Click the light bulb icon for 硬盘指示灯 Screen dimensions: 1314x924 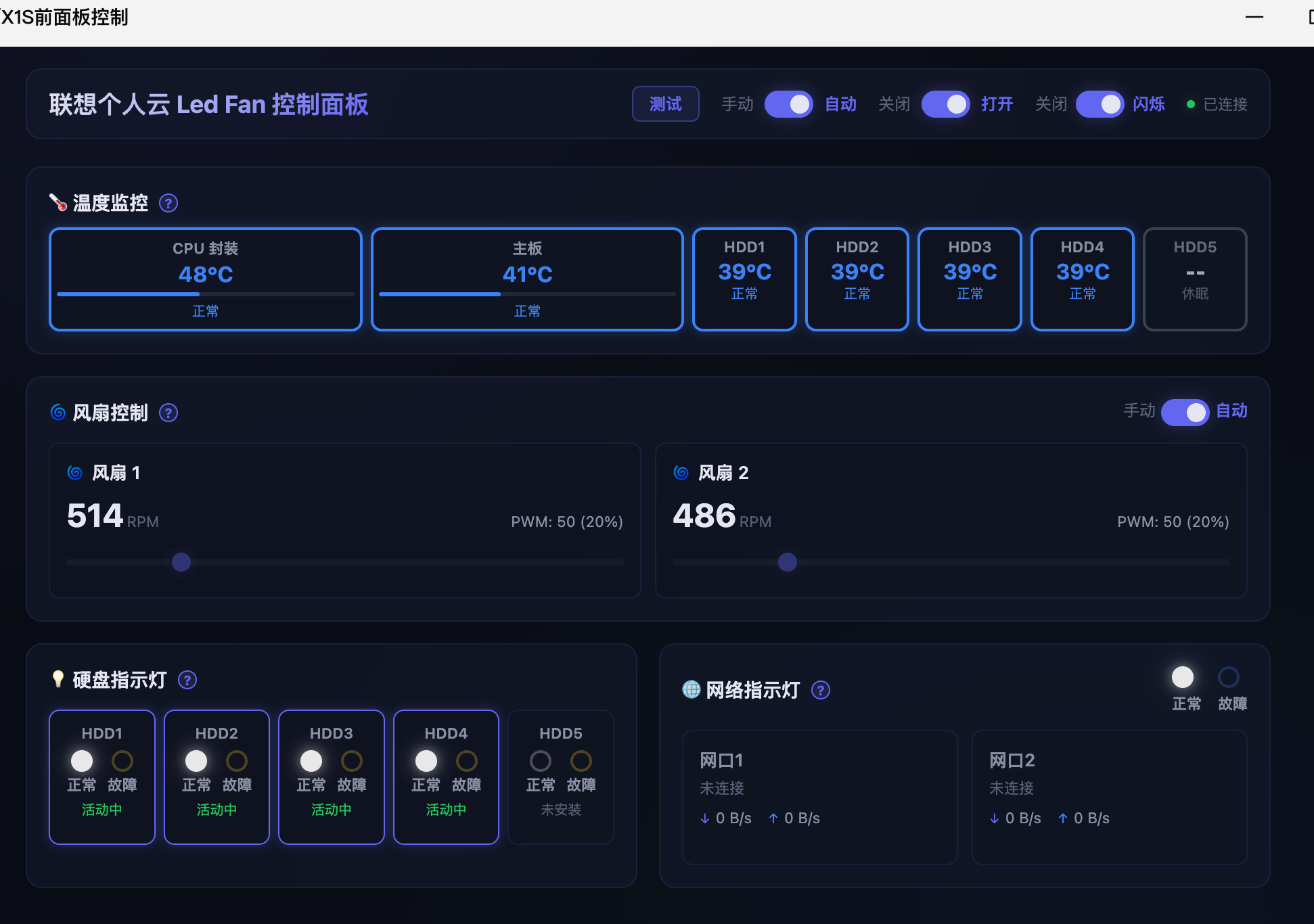click(x=58, y=678)
